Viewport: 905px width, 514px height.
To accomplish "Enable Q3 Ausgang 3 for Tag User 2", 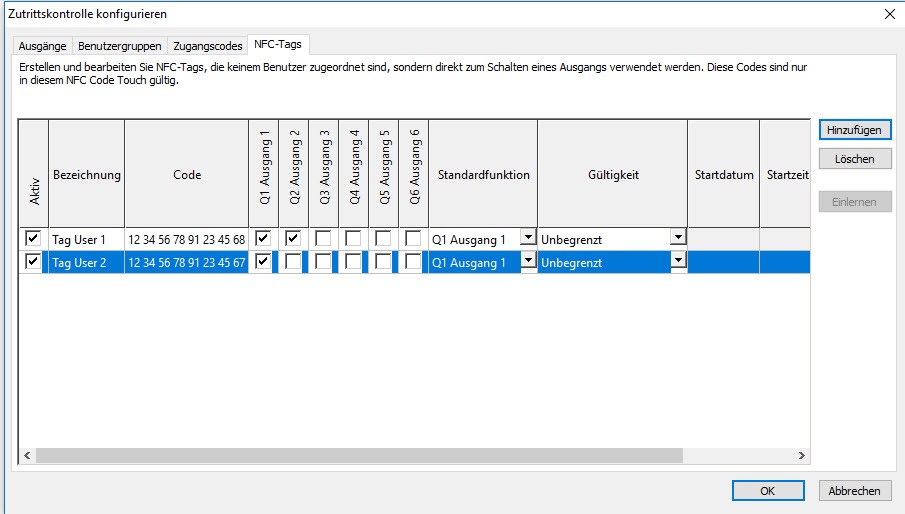I will click(323, 261).
